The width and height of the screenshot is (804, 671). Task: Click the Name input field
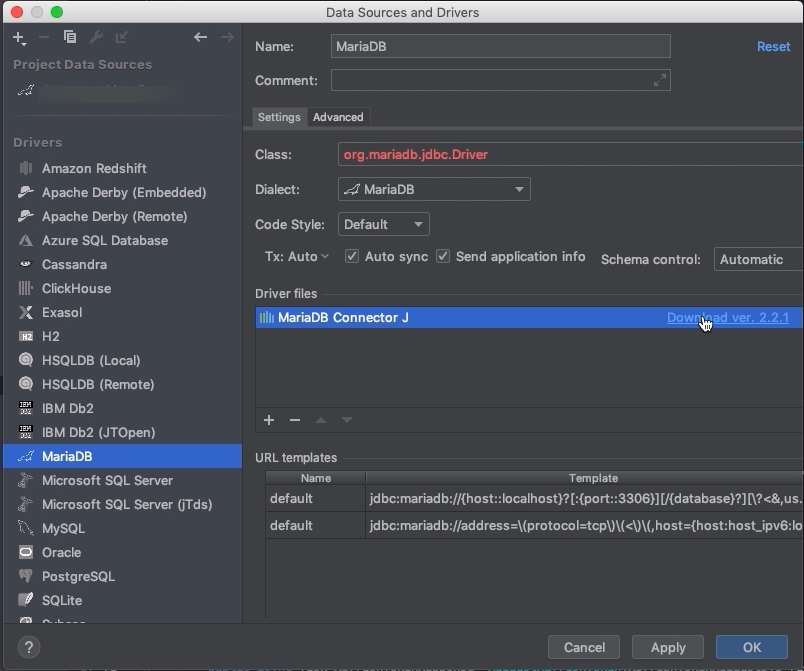[x=500, y=46]
